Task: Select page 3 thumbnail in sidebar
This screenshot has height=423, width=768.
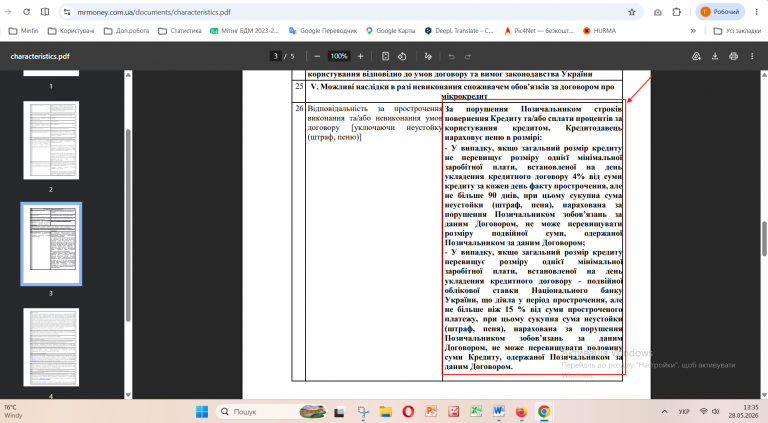Action: (x=51, y=243)
